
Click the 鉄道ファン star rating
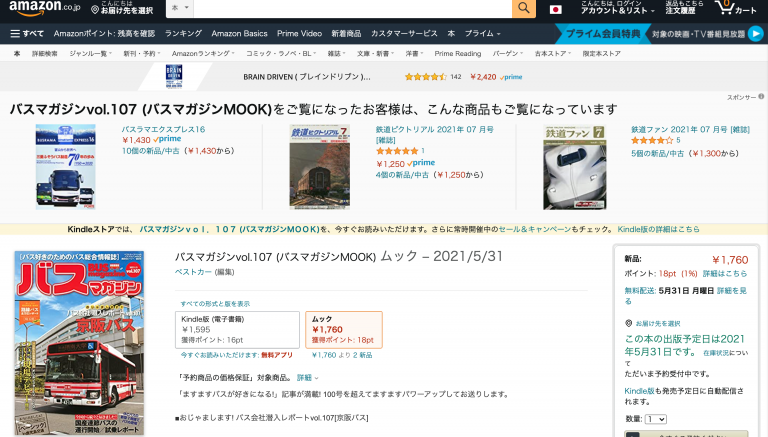tap(652, 140)
